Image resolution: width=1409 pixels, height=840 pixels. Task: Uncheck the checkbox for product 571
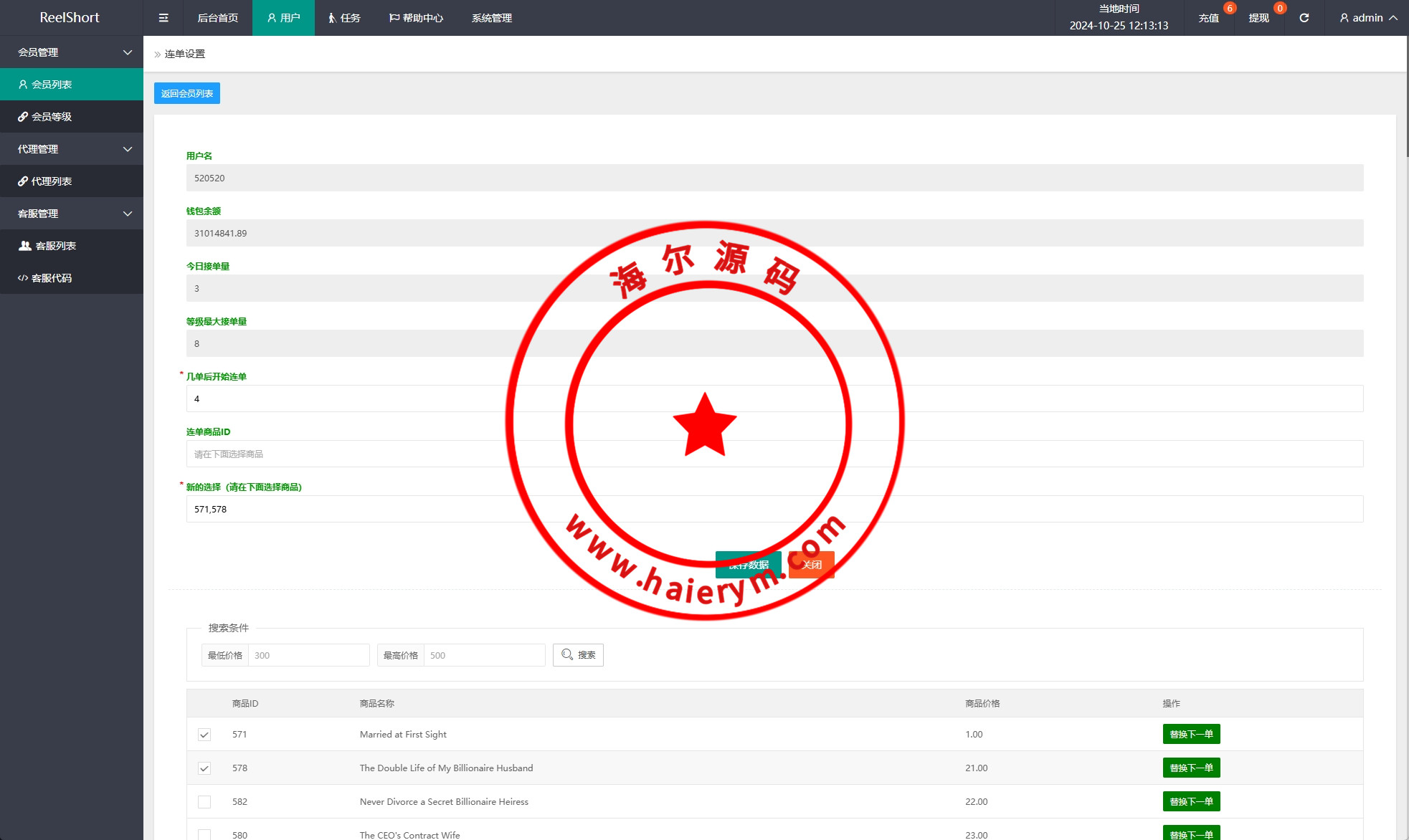pos(204,735)
